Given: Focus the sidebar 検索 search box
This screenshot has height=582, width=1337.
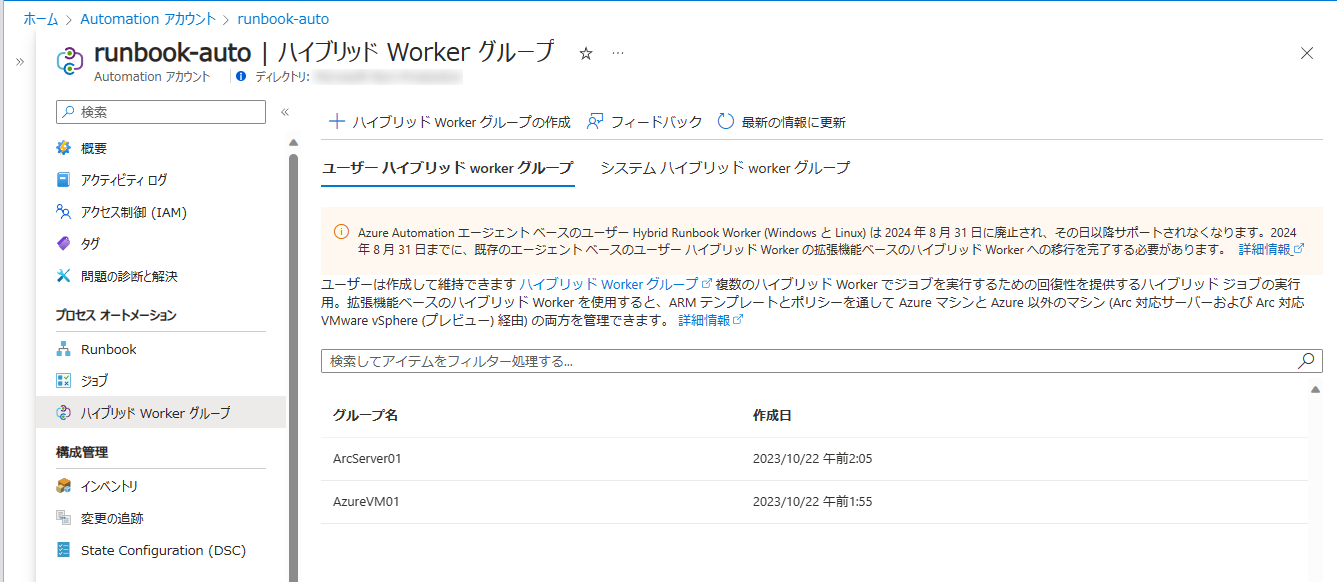Looking at the screenshot, I should click(161, 112).
